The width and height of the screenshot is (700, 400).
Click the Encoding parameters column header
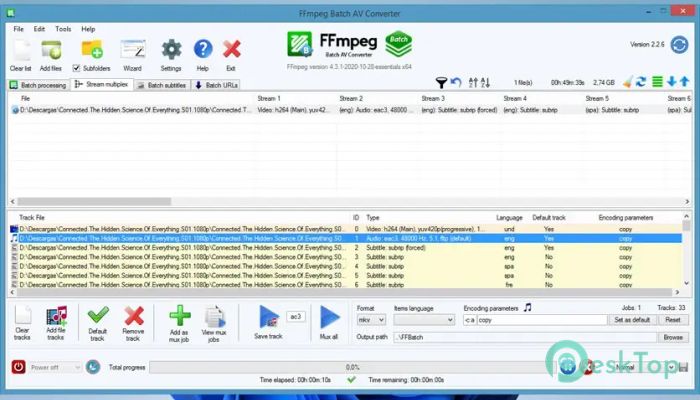click(x=625, y=218)
